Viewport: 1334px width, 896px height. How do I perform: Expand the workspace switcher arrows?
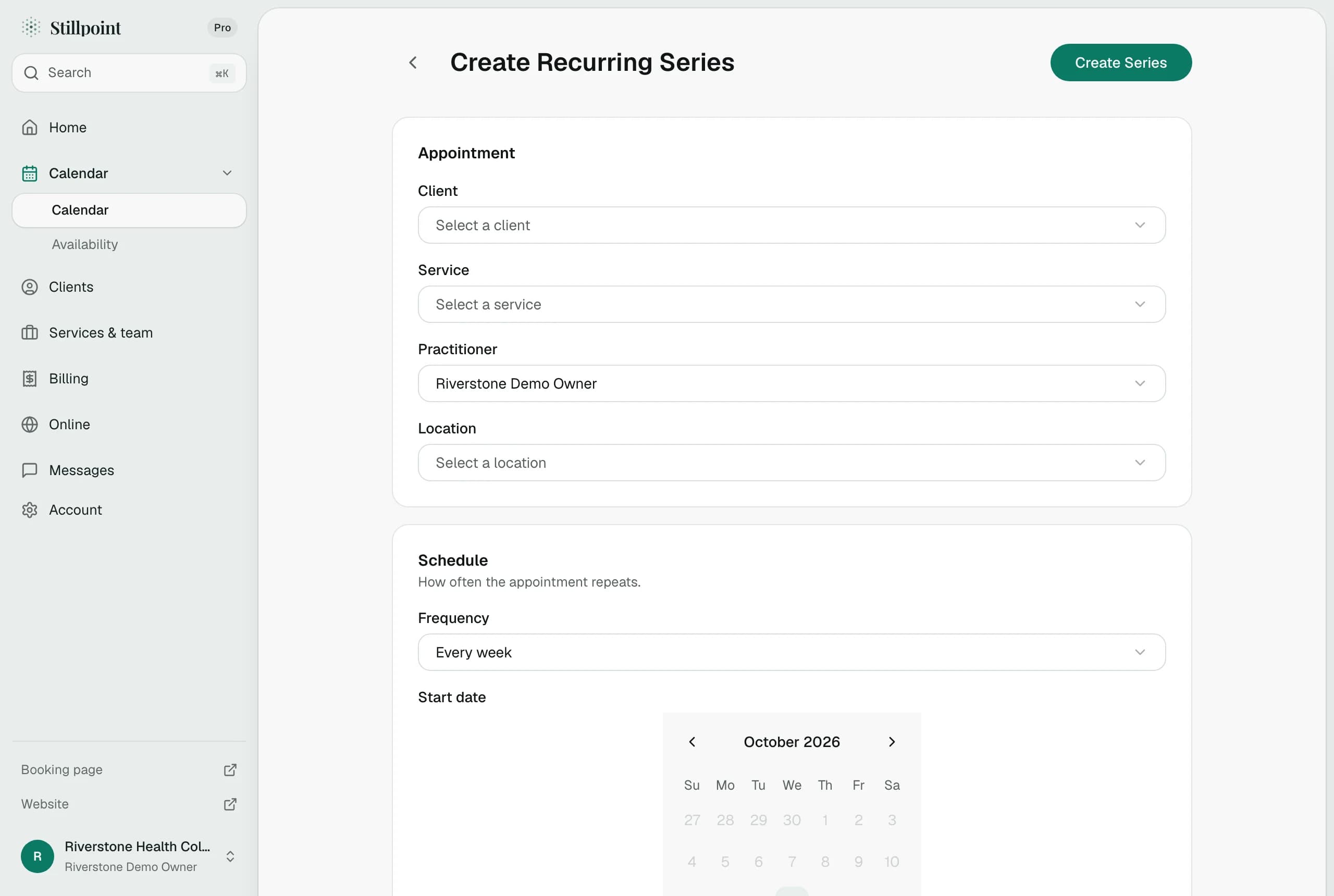[230, 856]
